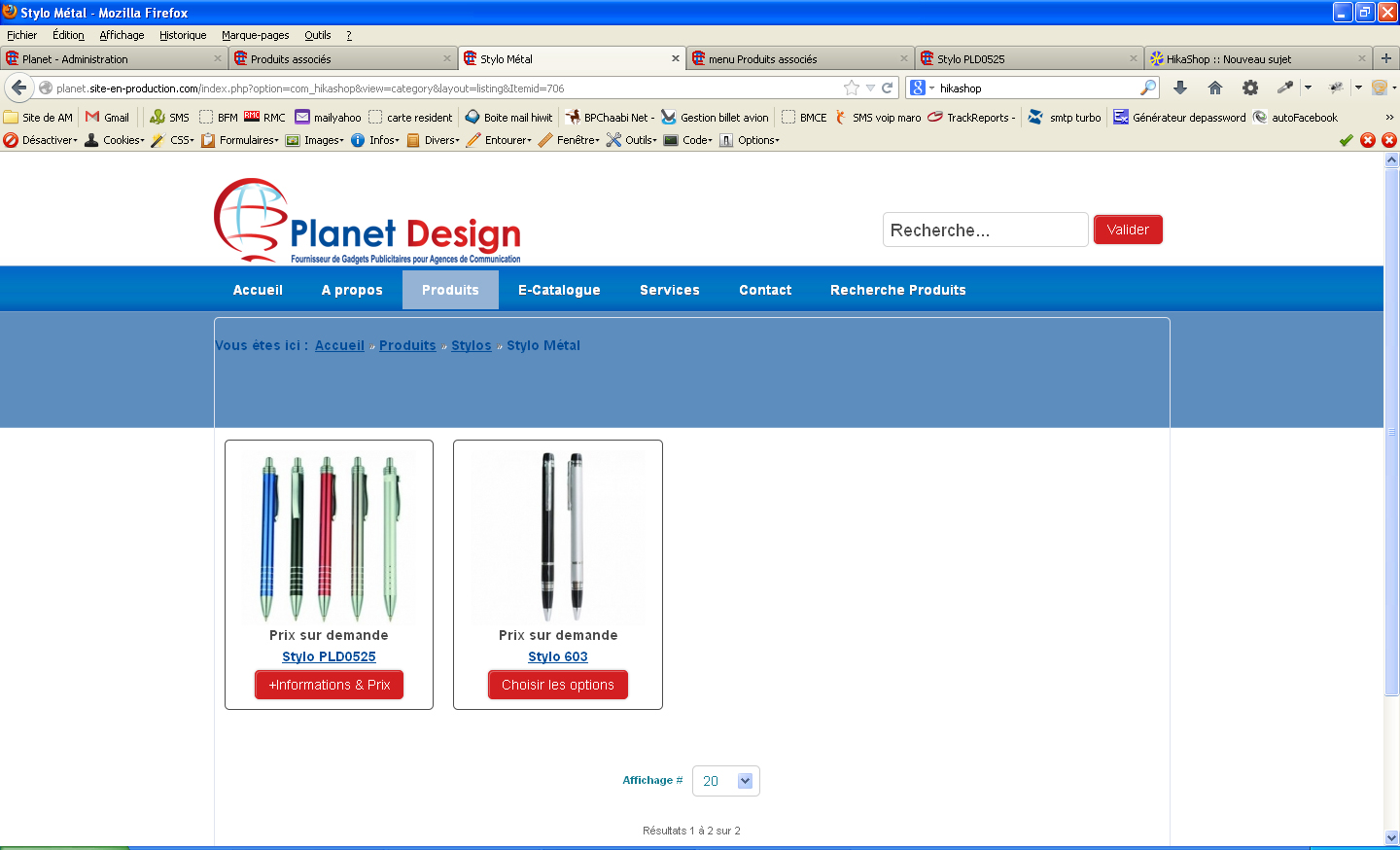This screenshot has width=1400, height=850.
Task: Click the gear icon in the navigation toolbar
Action: click(1250, 88)
